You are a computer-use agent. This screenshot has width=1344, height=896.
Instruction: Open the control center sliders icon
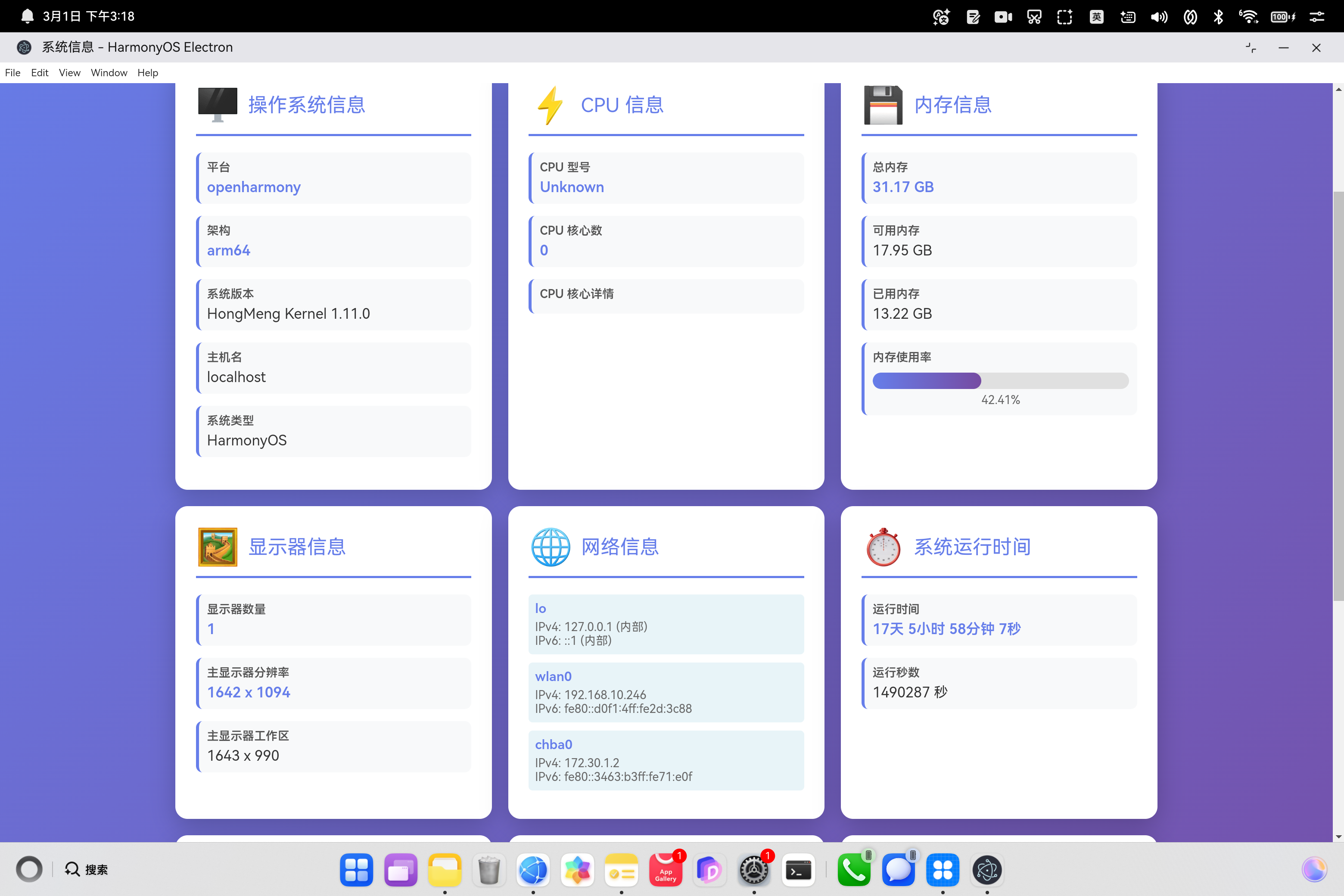point(1316,16)
